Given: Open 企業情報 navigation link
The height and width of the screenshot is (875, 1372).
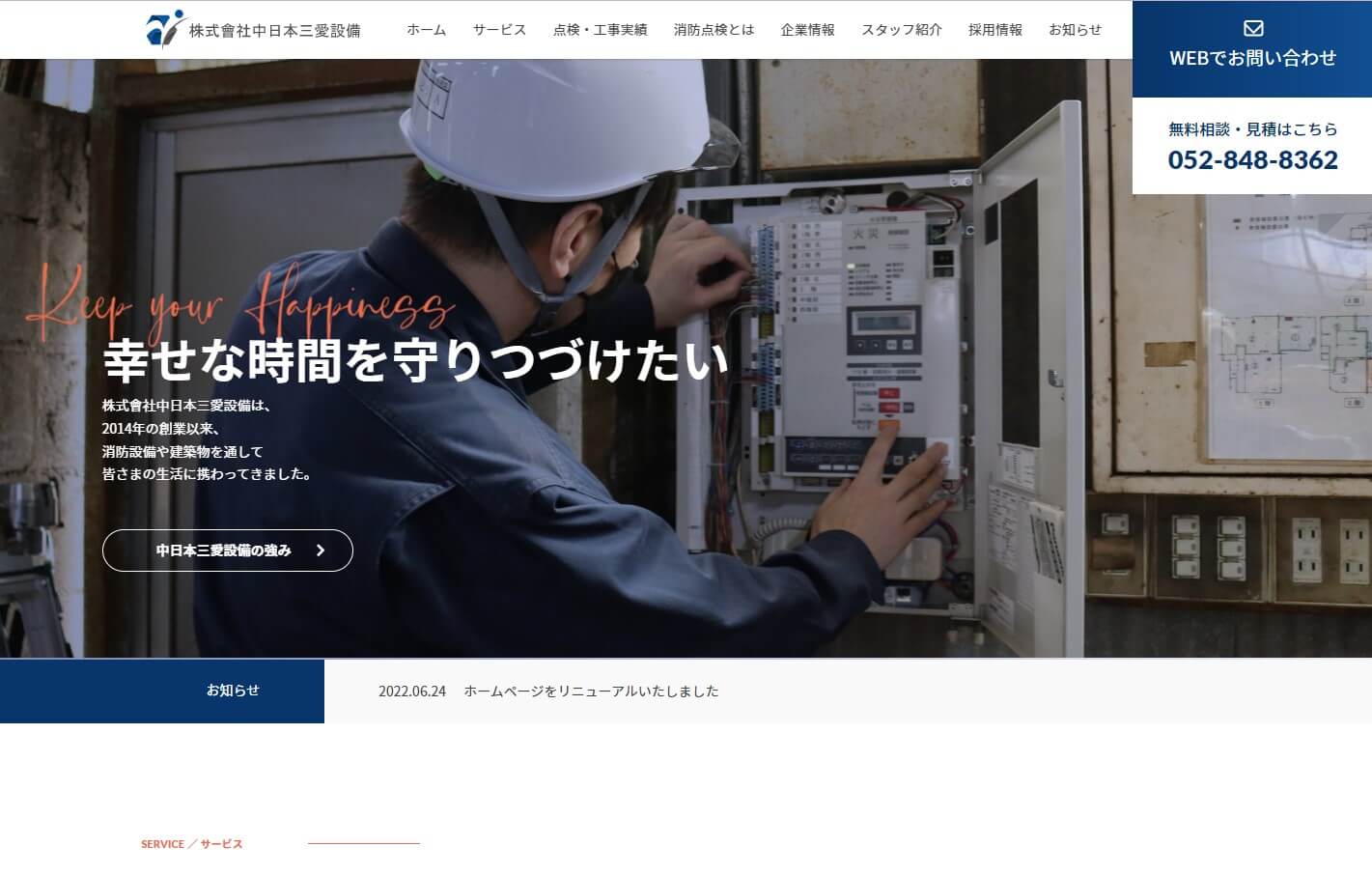Looking at the screenshot, I should [x=807, y=30].
